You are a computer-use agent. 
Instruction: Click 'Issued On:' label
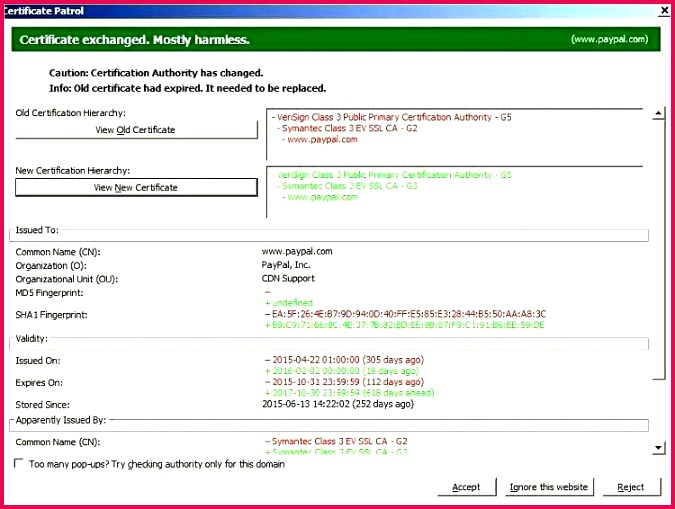click(x=38, y=361)
